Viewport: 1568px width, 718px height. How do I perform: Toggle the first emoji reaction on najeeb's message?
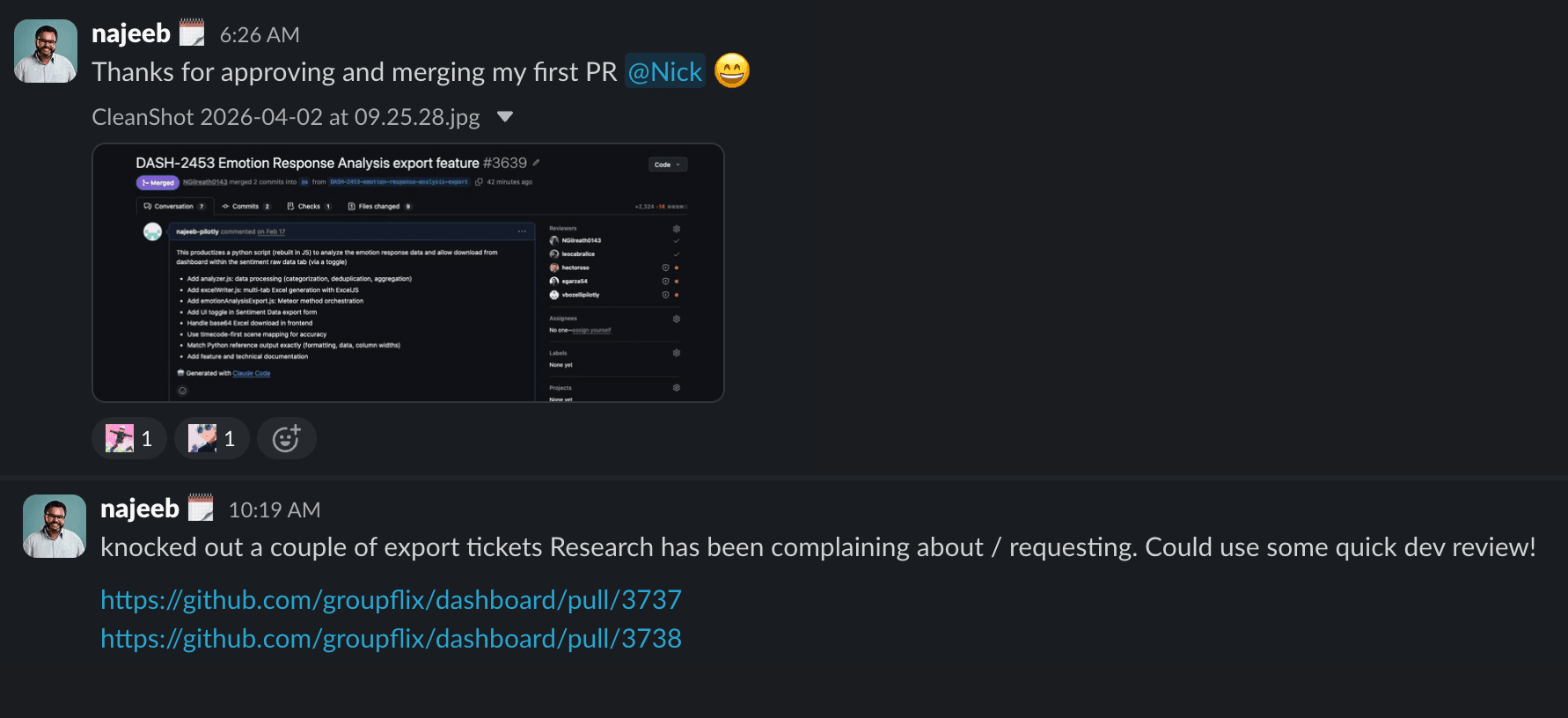[x=129, y=437]
